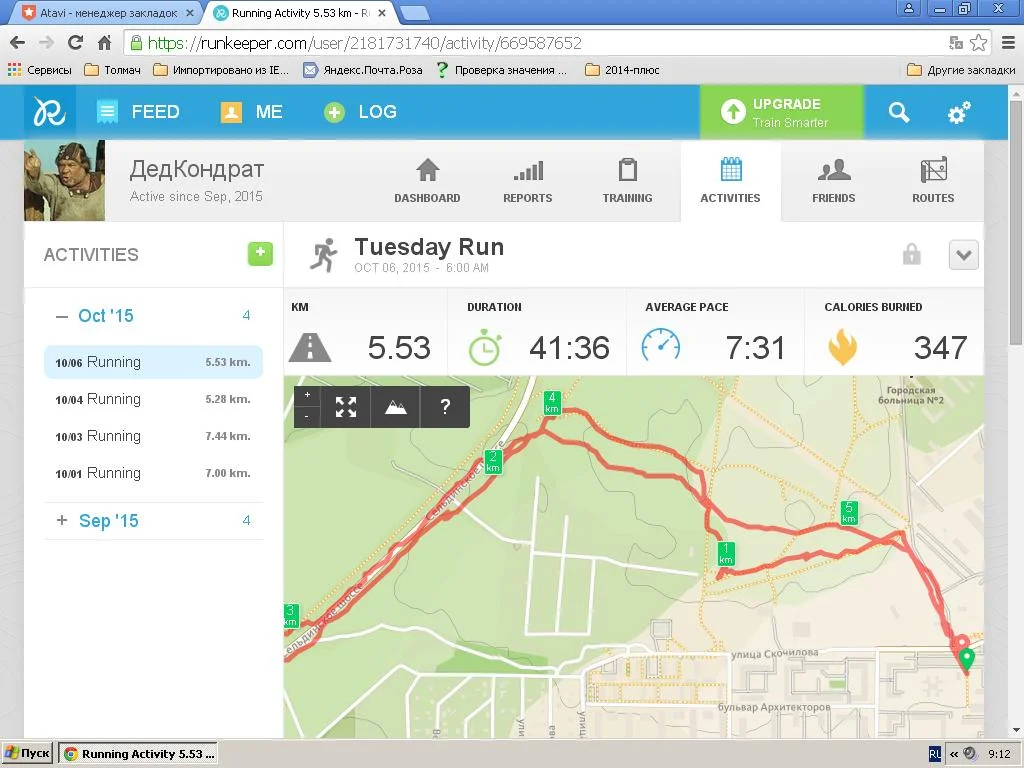
Task: Click the Upgrade Train Smarter button
Action: click(782, 112)
